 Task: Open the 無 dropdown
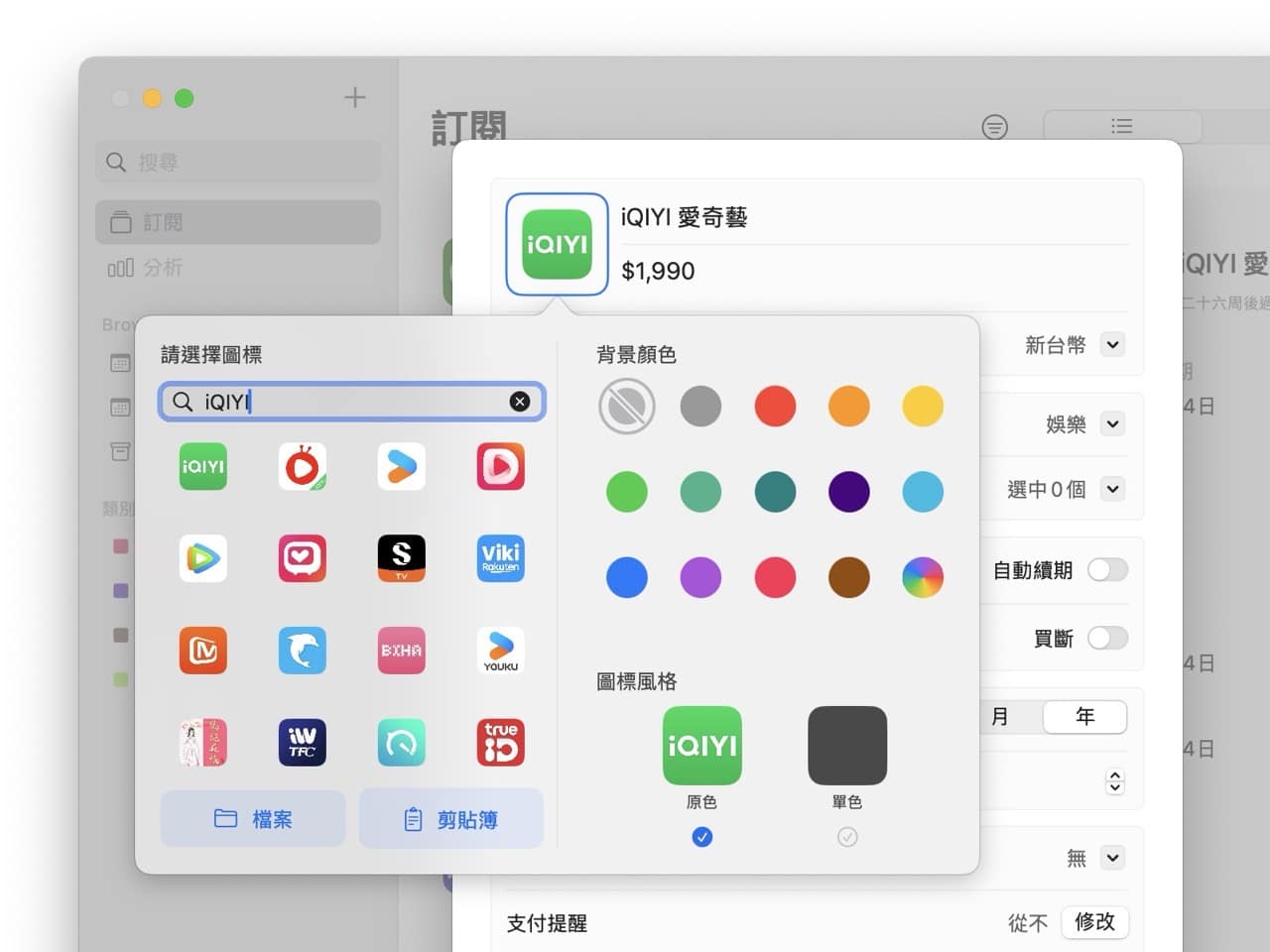1113,858
